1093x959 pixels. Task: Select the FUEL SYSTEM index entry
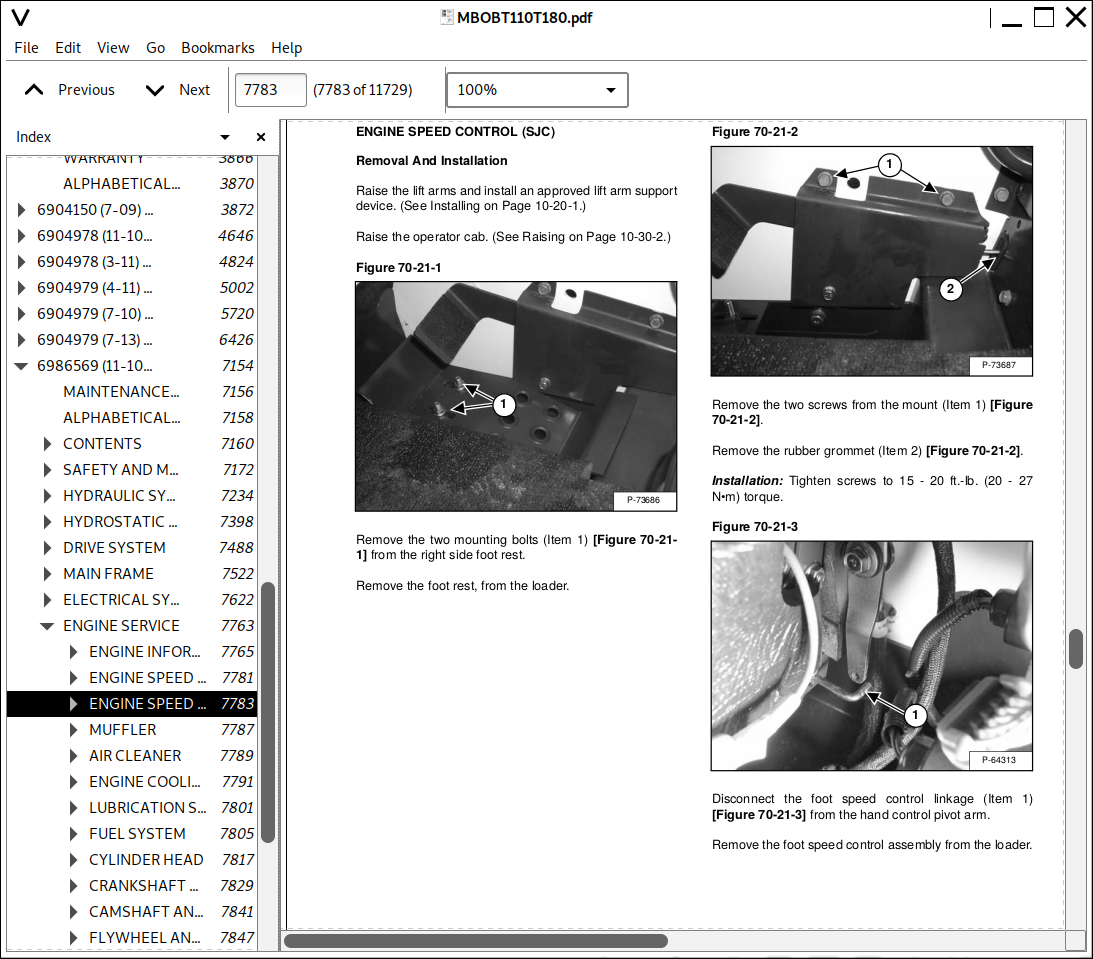(137, 834)
